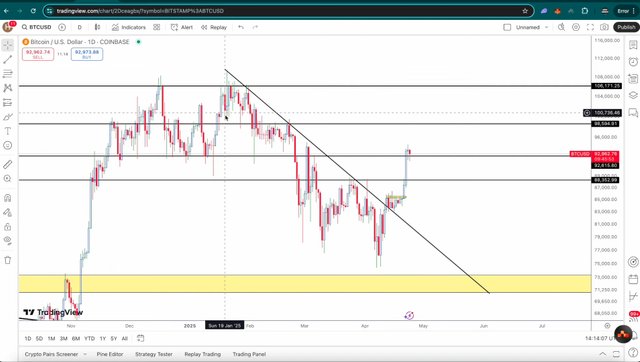
Task: Lock all drawing tools
Action: 7,227
